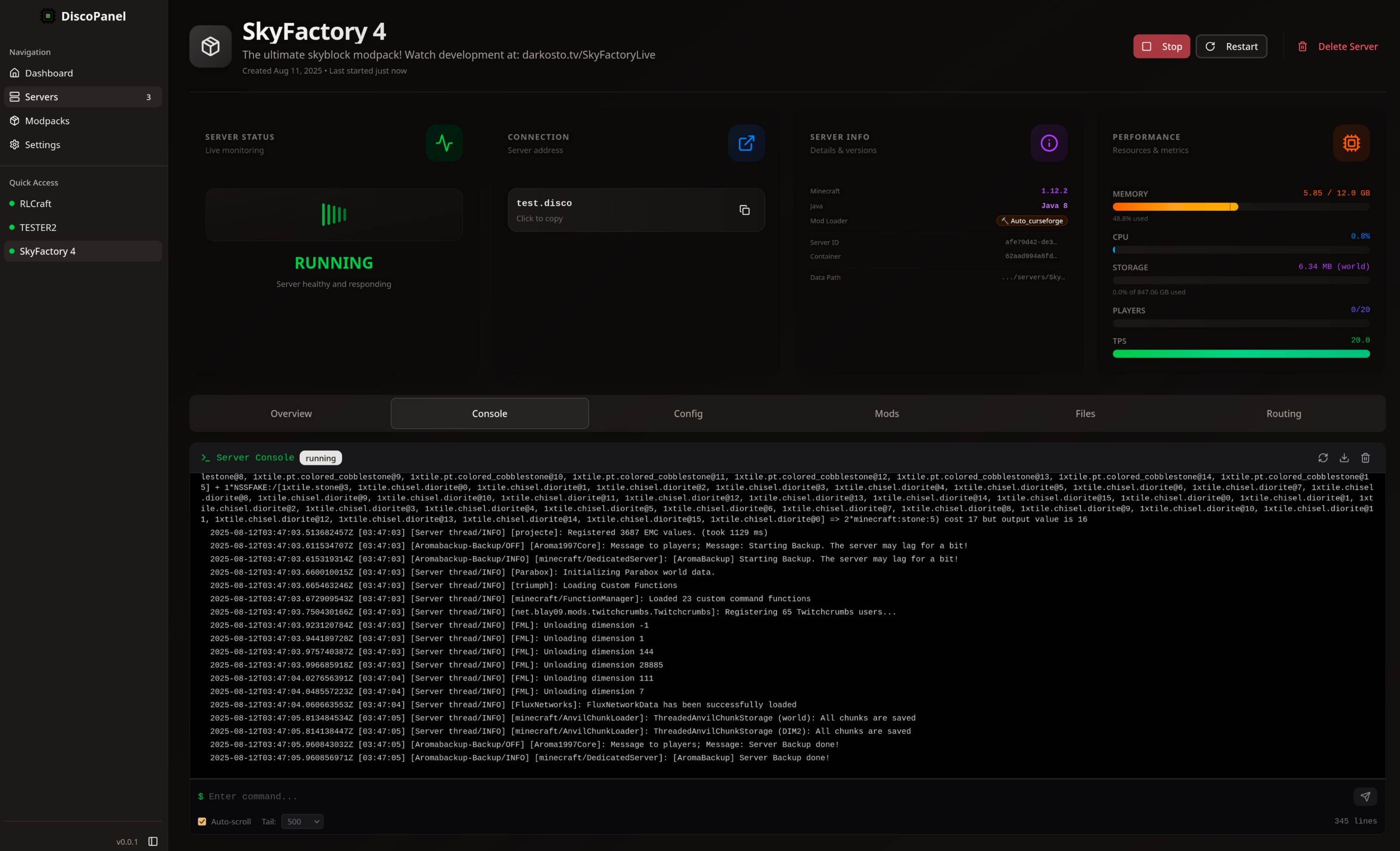Click the 0/20 players value

coord(1360,310)
